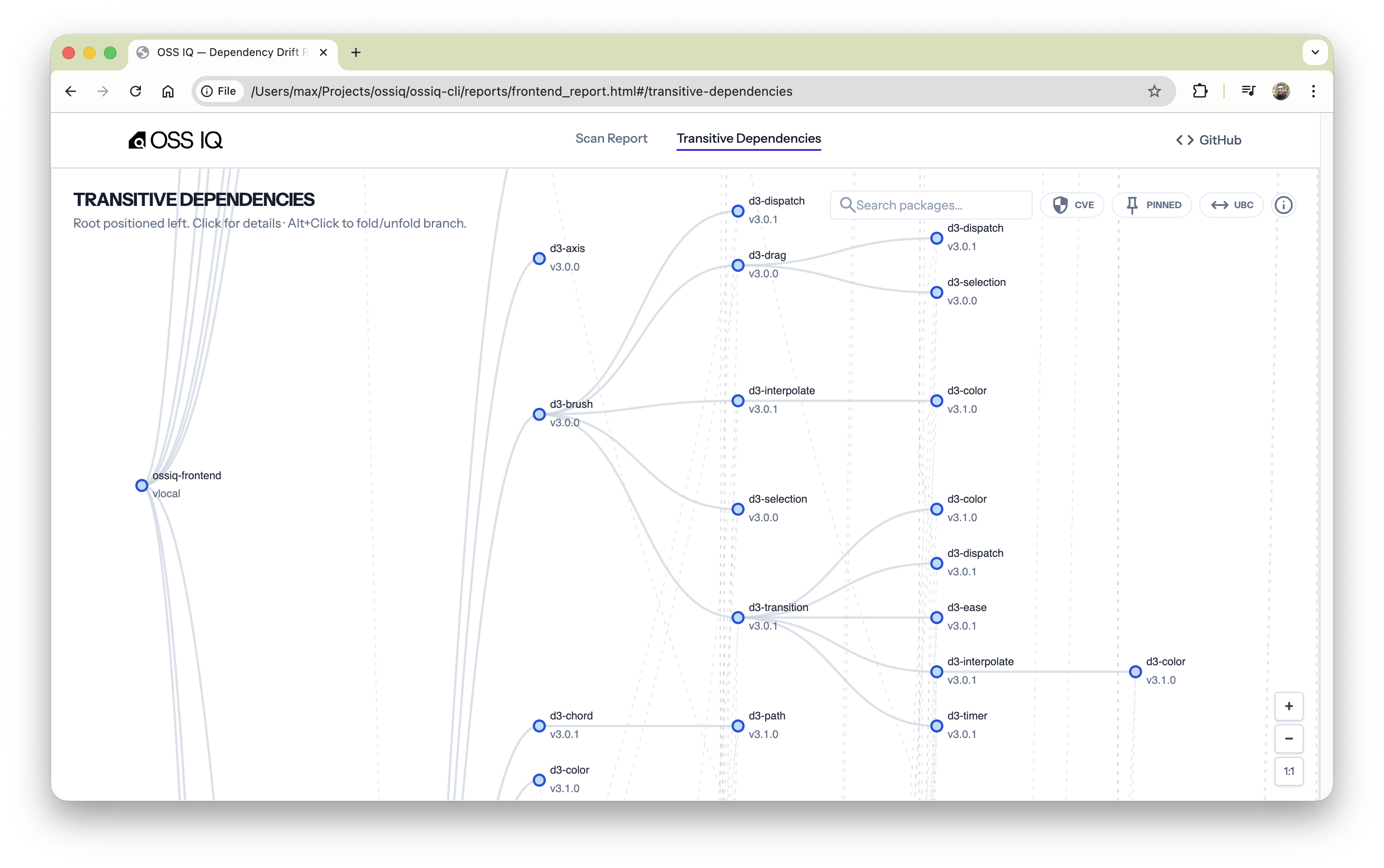Click the media controls icon in browser toolbar

[1248, 91]
